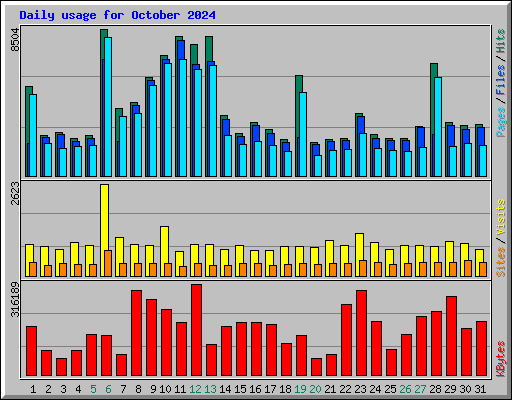Click day 1 on the x-axis
The image size is (512, 400).
click(x=33, y=389)
